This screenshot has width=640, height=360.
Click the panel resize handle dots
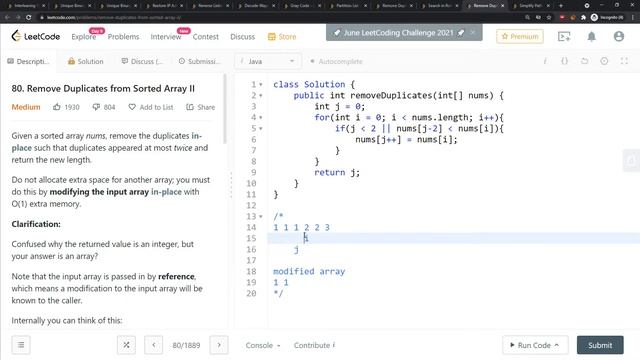tap(231, 184)
